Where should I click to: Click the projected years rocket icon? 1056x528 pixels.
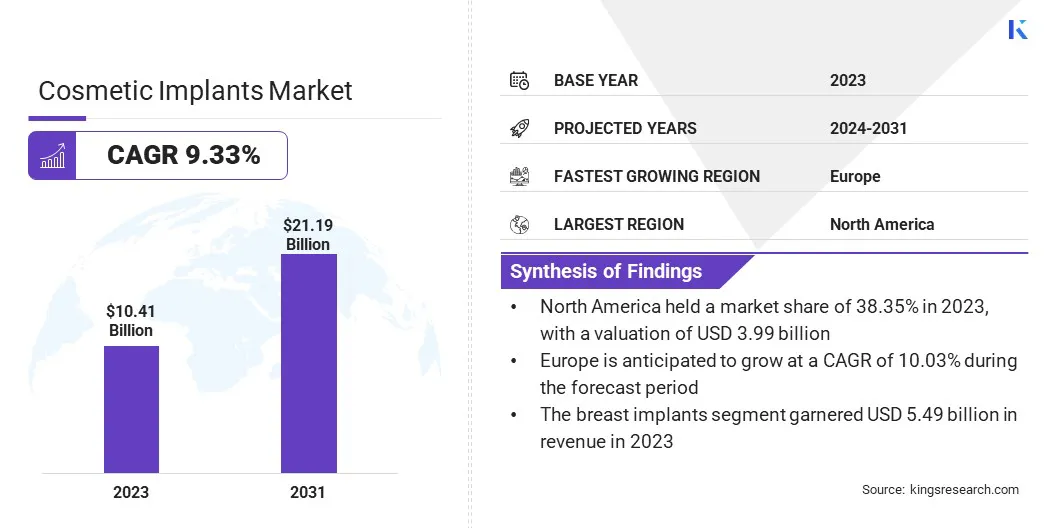click(x=519, y=128)
